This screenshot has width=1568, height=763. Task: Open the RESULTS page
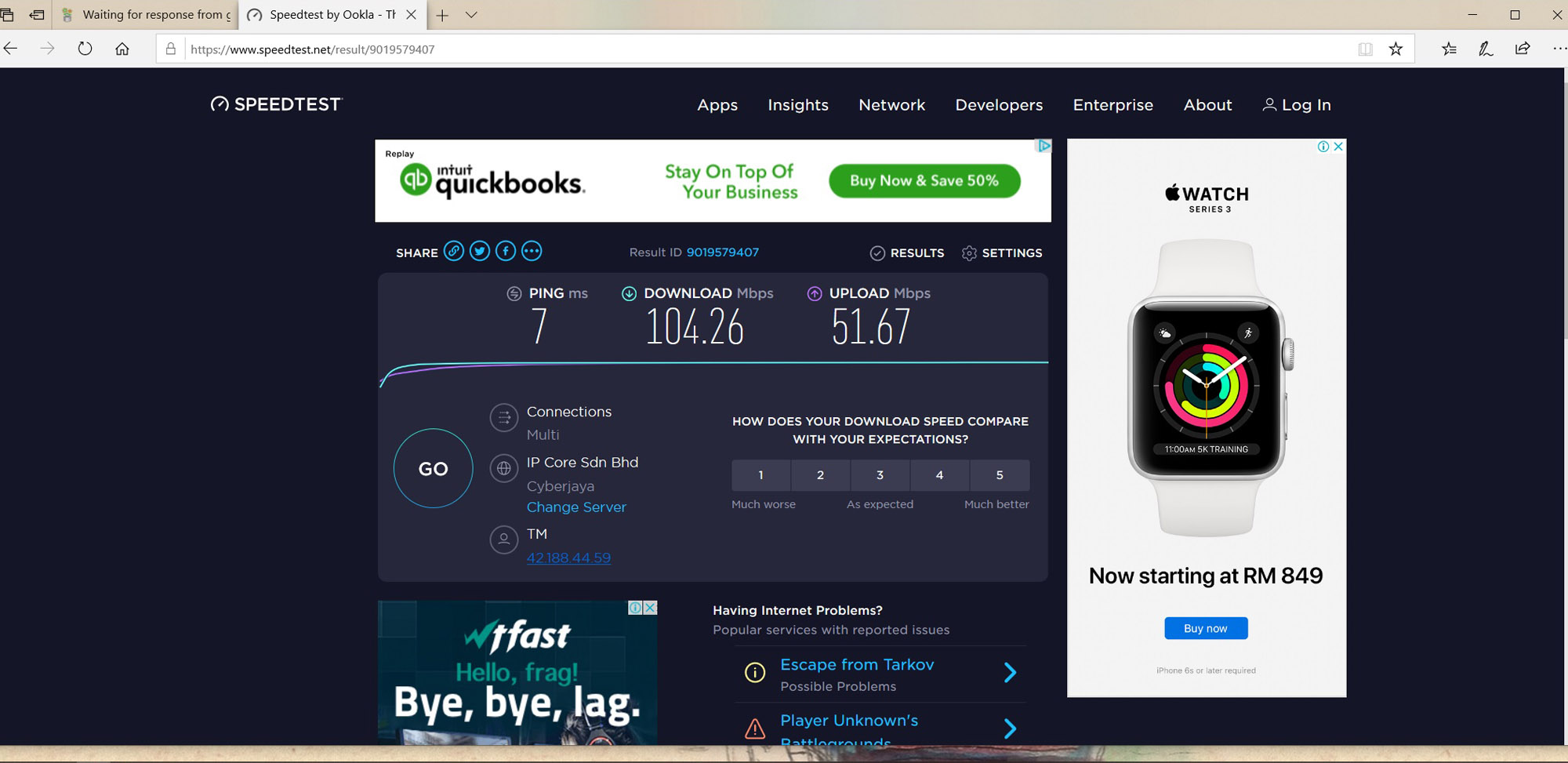coord(907,253)
